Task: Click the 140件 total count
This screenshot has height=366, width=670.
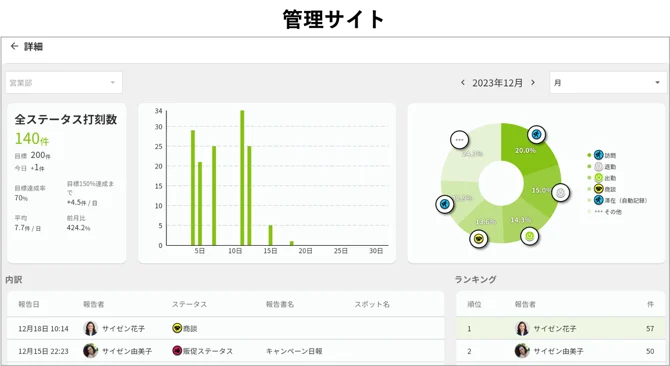Action: 32,138
